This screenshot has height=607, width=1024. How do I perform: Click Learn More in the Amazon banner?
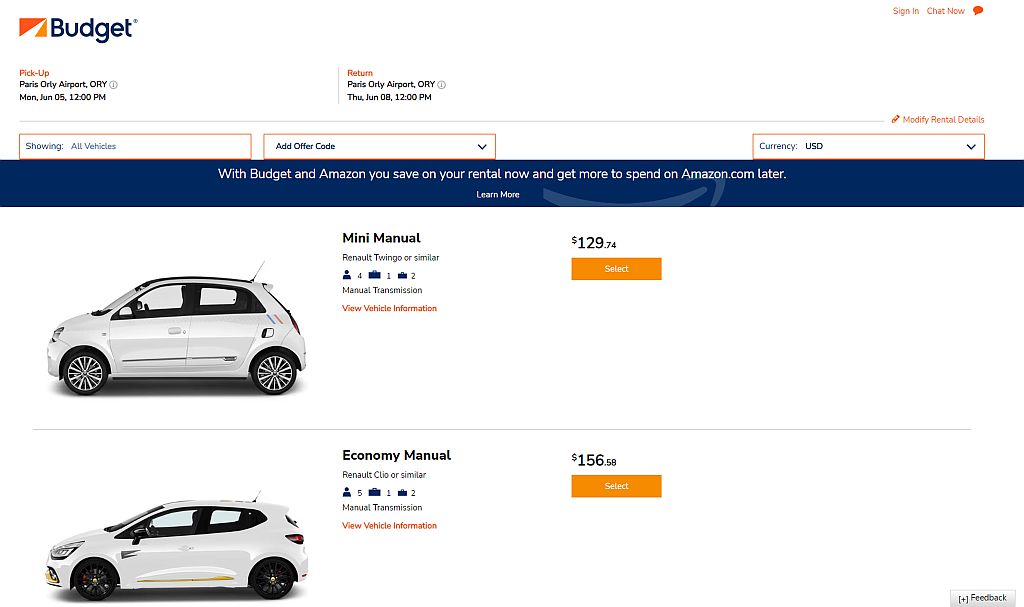point(498,194)
